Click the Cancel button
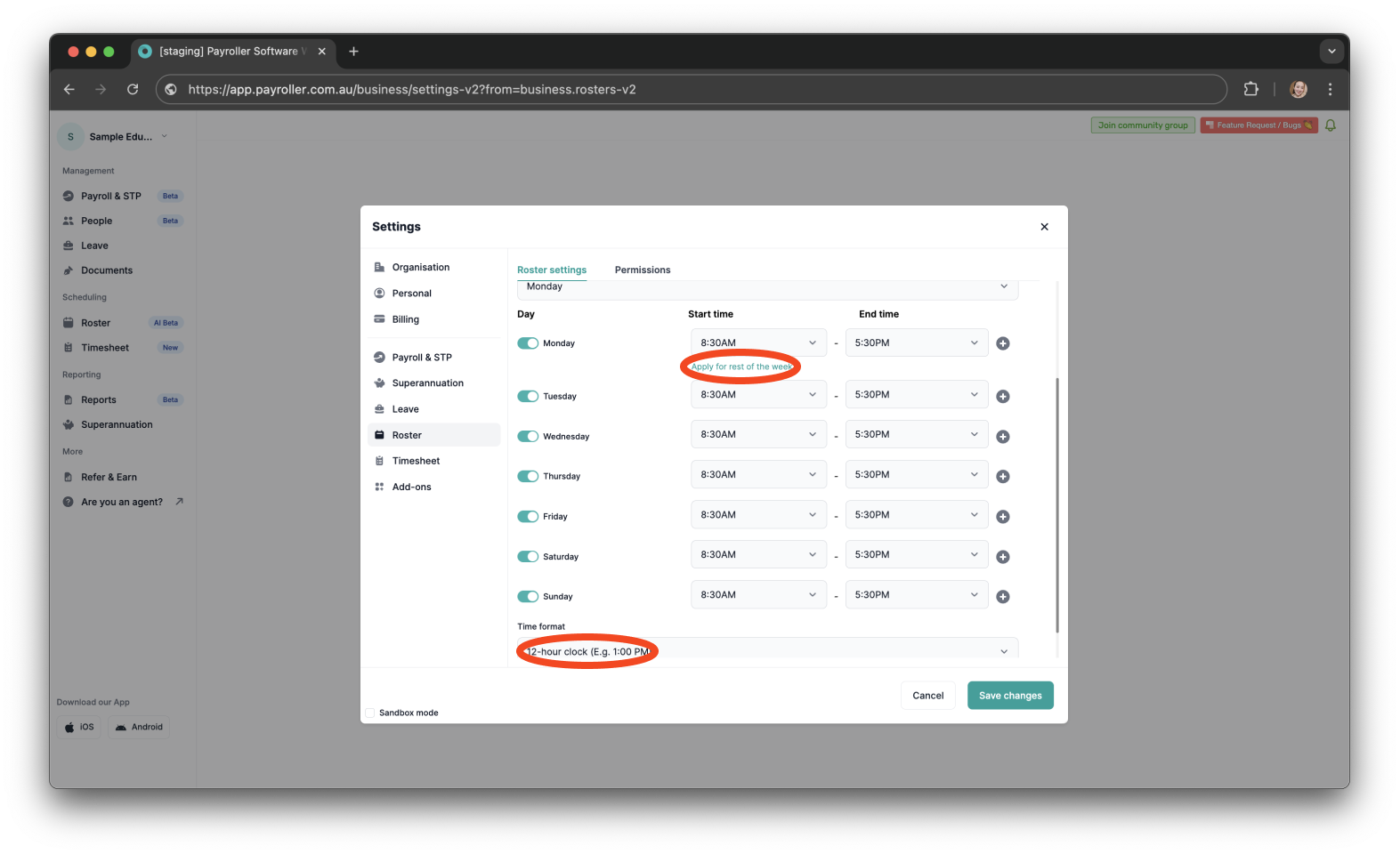Screen dimensions: 1400x854 click(x=928, y=696)
